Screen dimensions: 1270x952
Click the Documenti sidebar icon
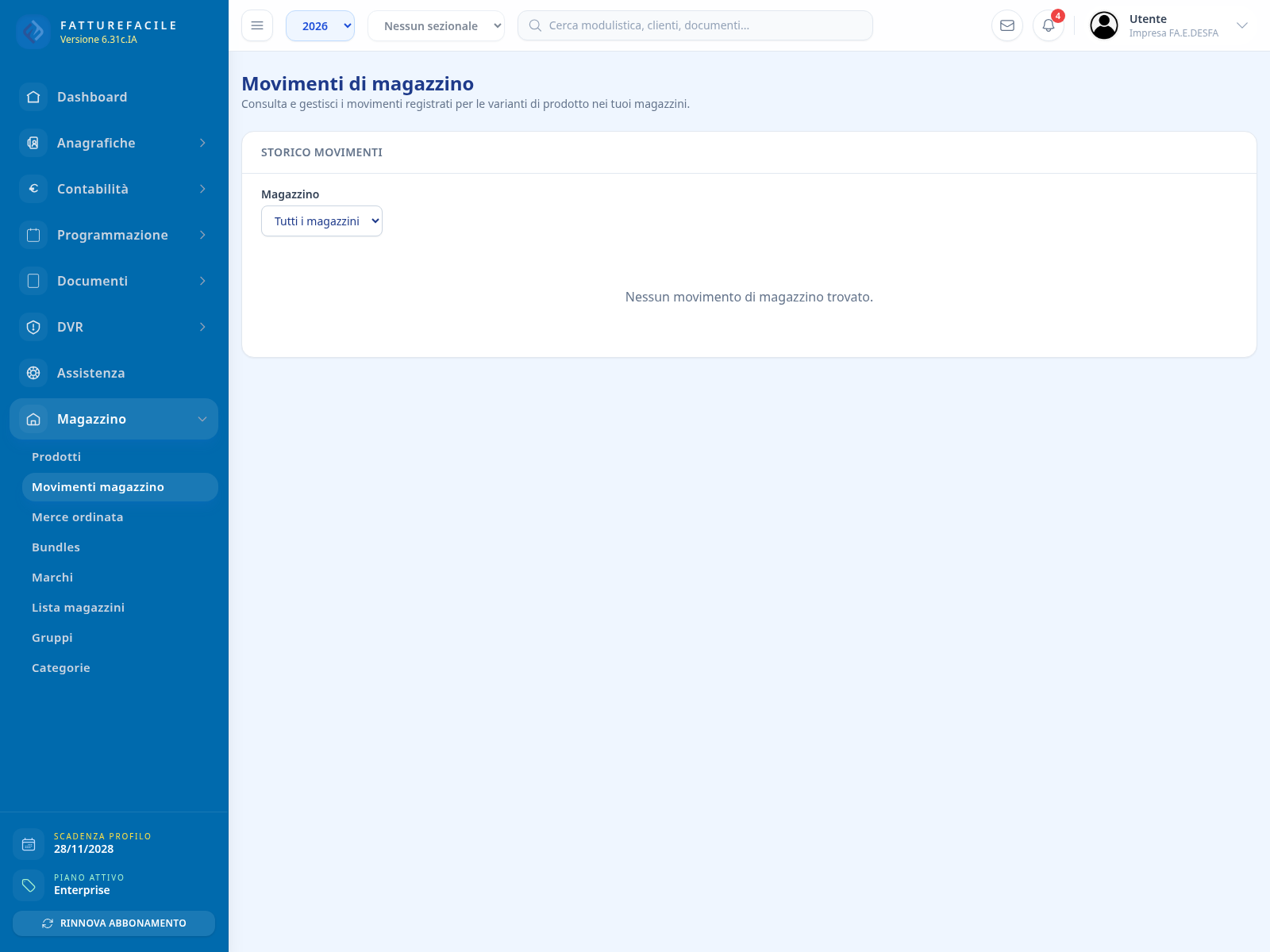tap(33, 281)
